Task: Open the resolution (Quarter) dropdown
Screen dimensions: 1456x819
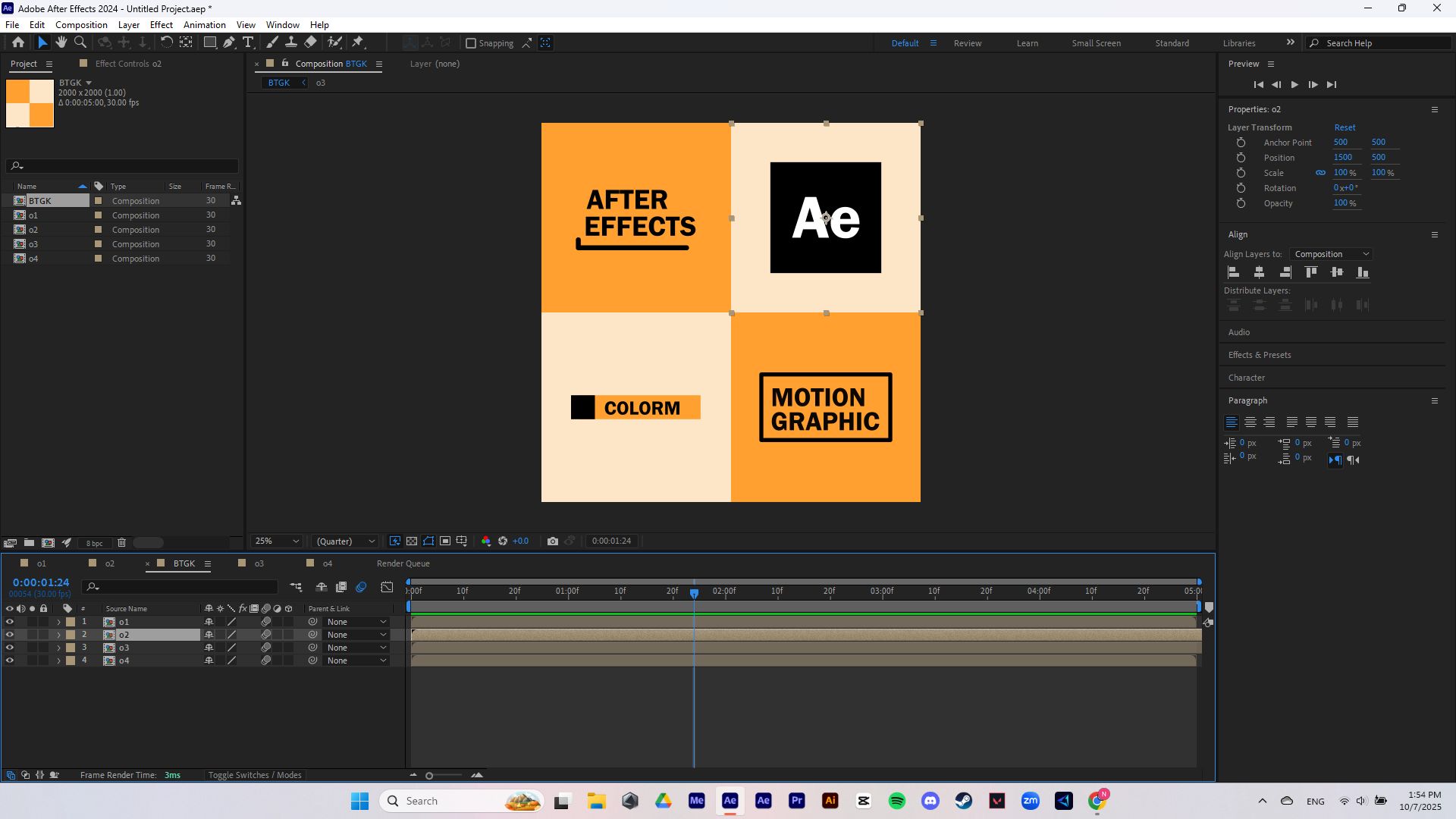Action: point(346,541)
